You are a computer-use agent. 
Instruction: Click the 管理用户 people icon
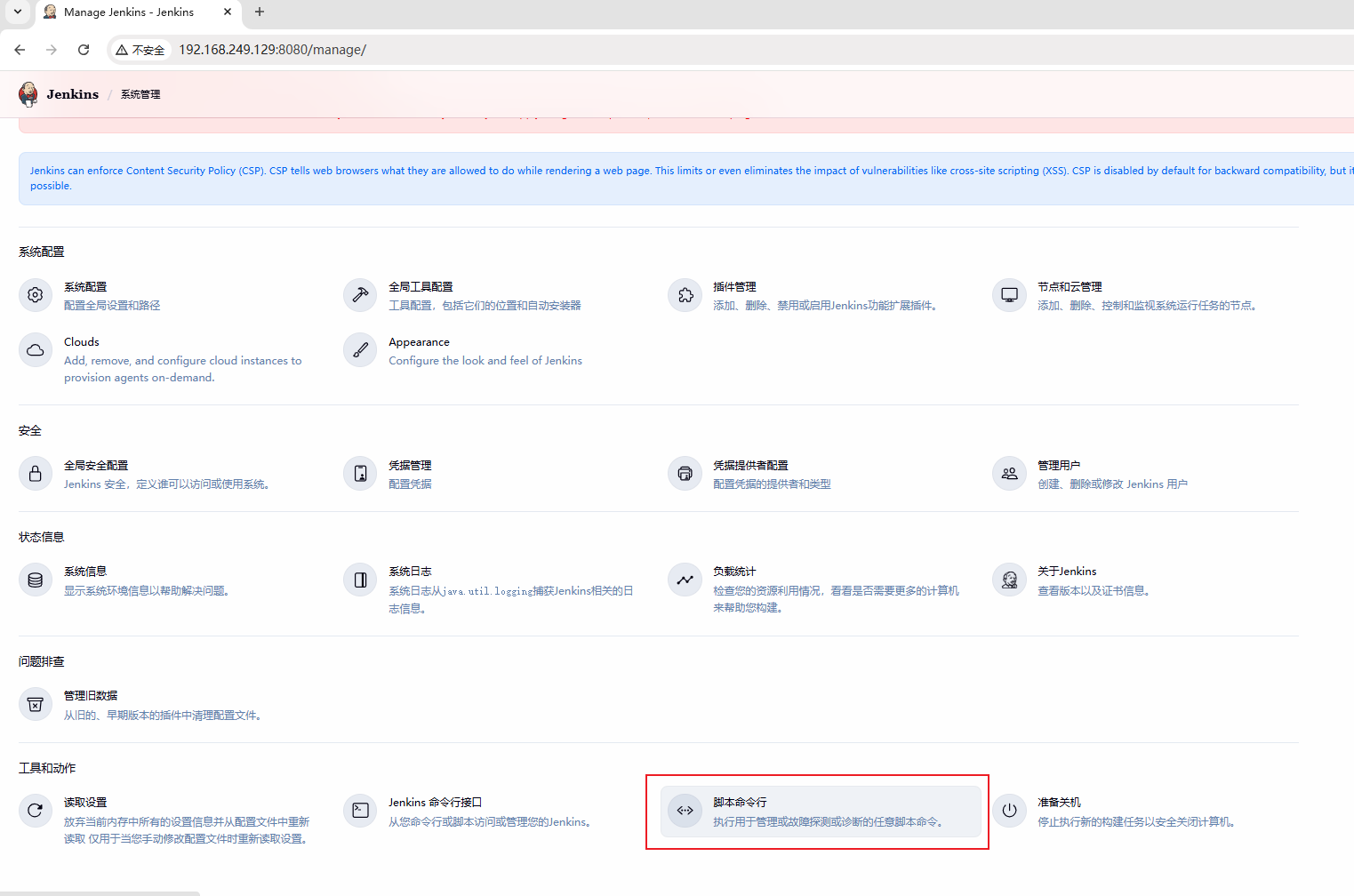[x=1009, y=474]
